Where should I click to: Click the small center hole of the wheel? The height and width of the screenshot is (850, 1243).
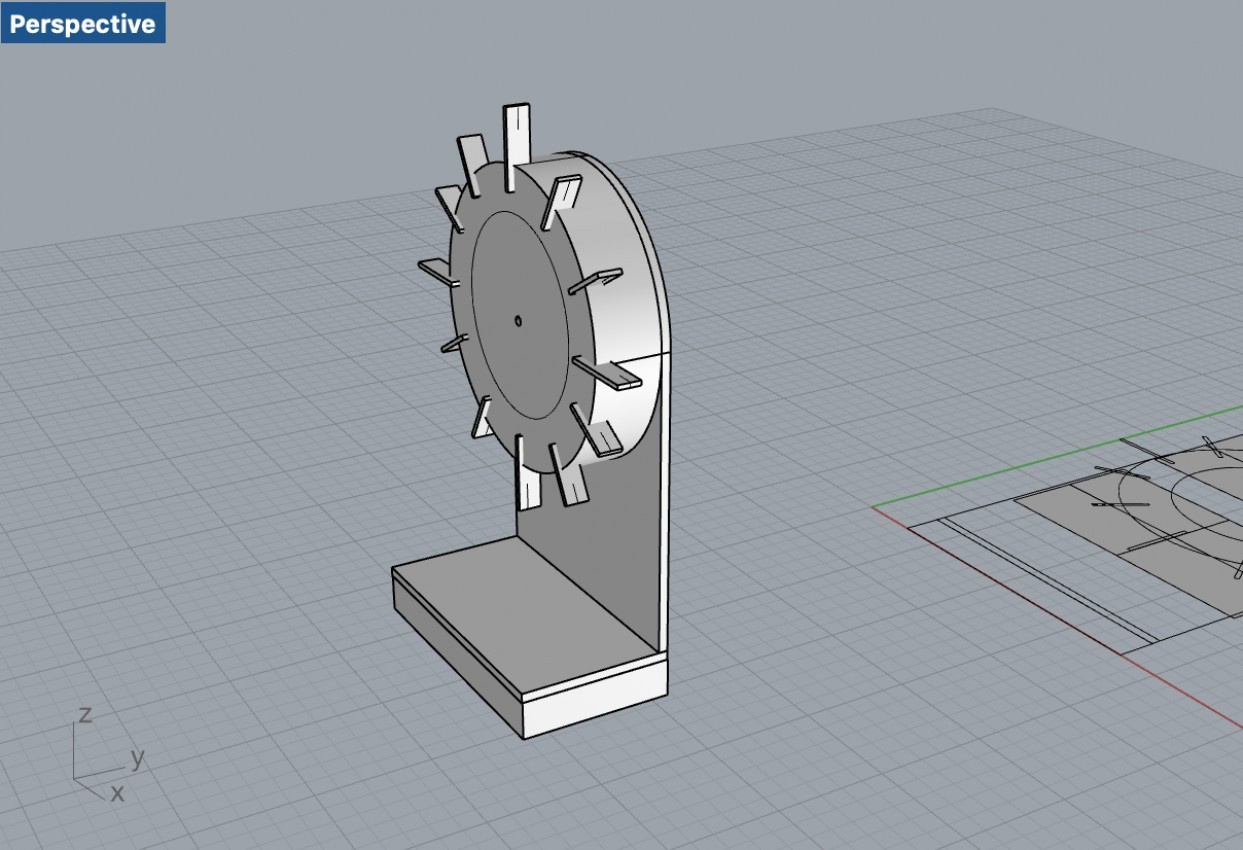point(518,320)
